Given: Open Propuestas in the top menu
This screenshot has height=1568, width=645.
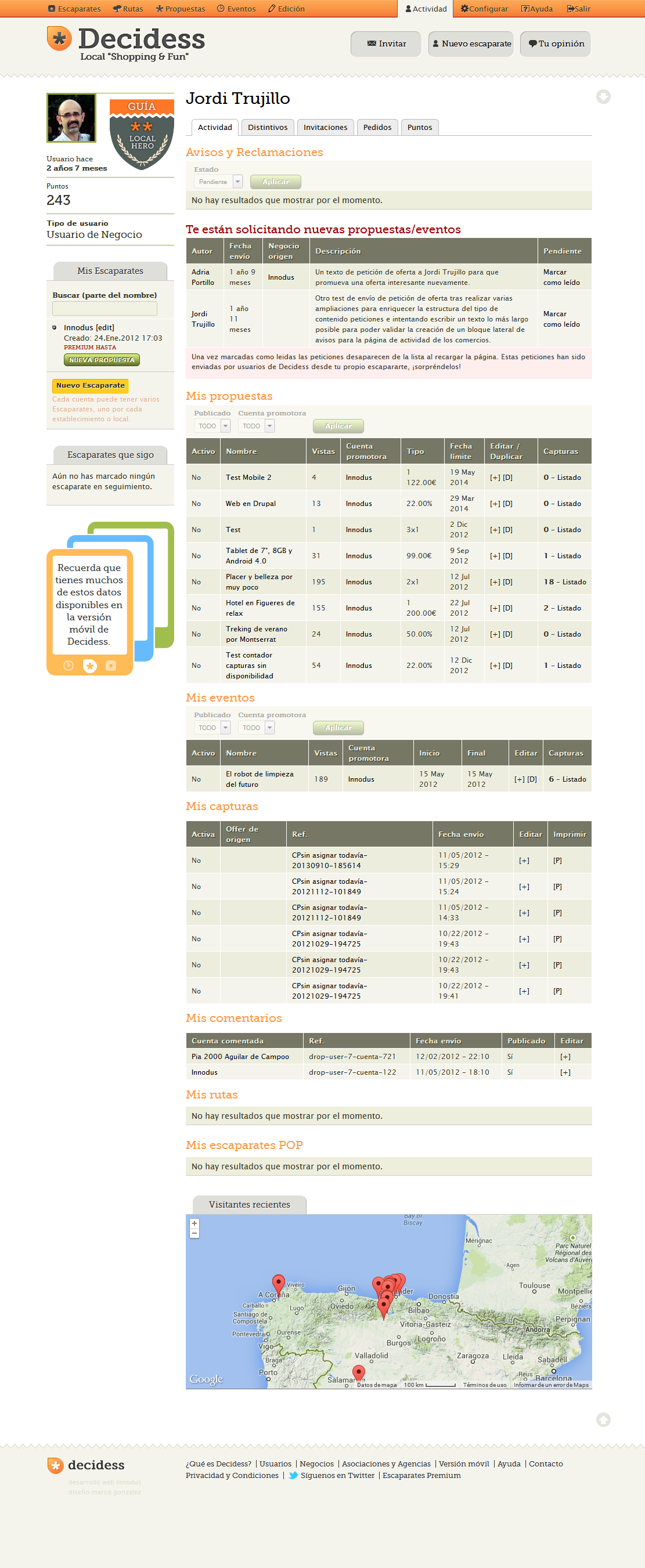Looking at the screenshot, I should point(181,9).
